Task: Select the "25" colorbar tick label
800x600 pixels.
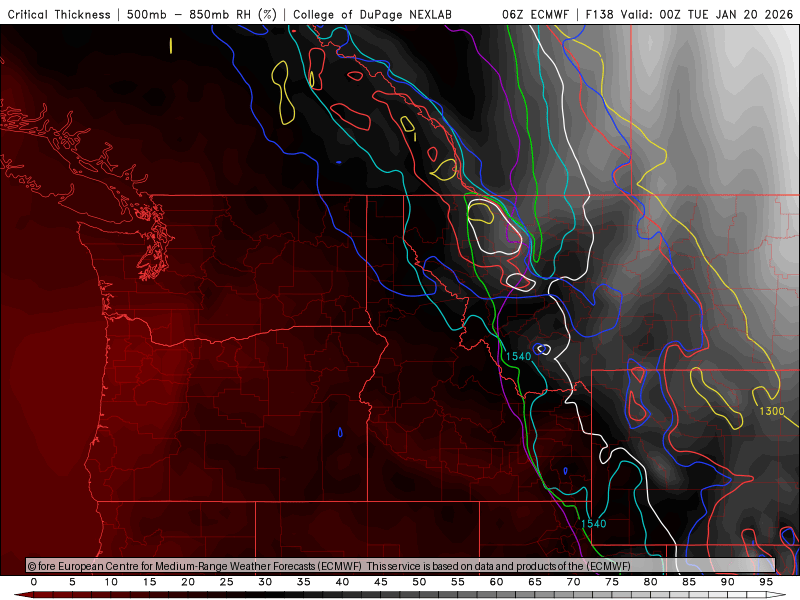Action: (227, 582)
